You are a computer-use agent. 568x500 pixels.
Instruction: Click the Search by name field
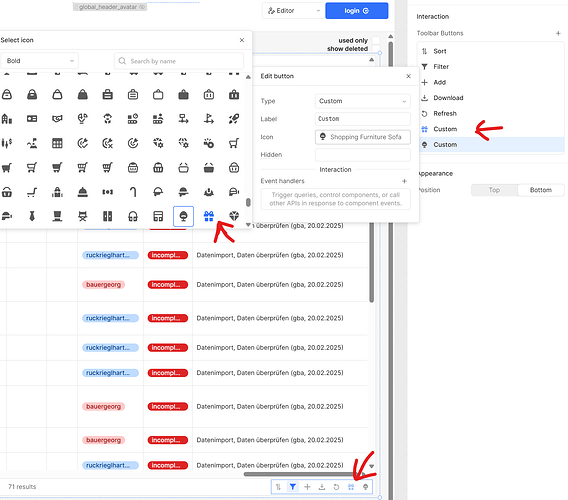tap(179, 61)
